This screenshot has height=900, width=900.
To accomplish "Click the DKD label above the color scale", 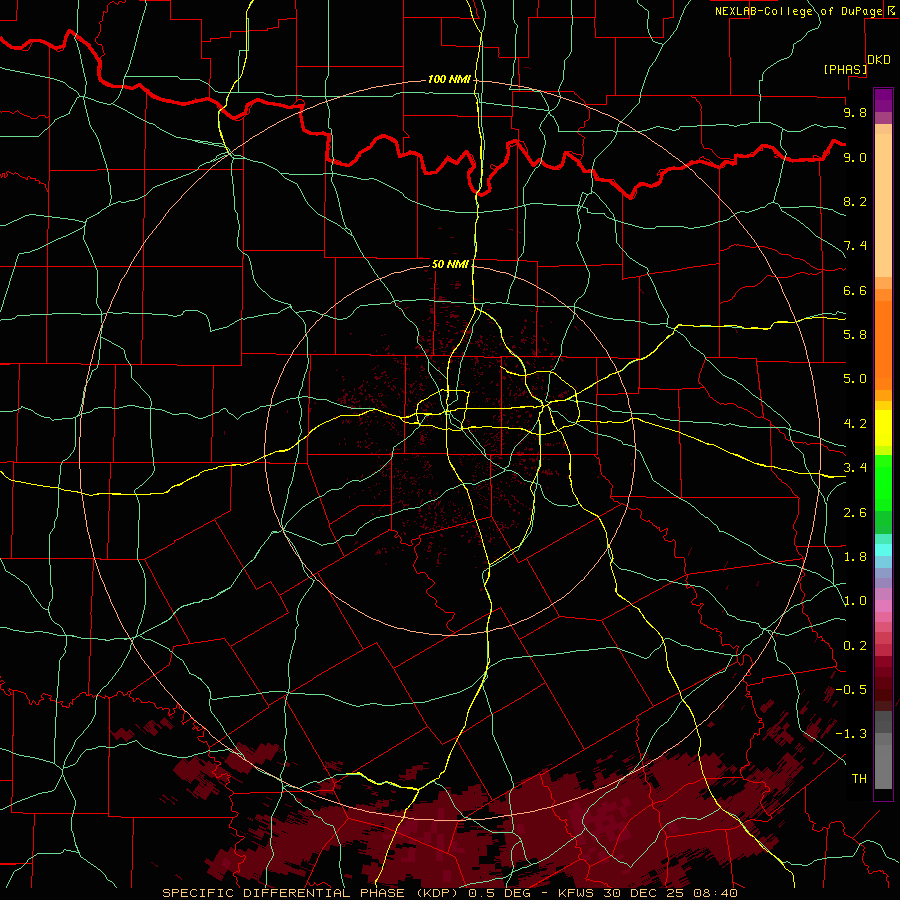I will tap(879, 60).
